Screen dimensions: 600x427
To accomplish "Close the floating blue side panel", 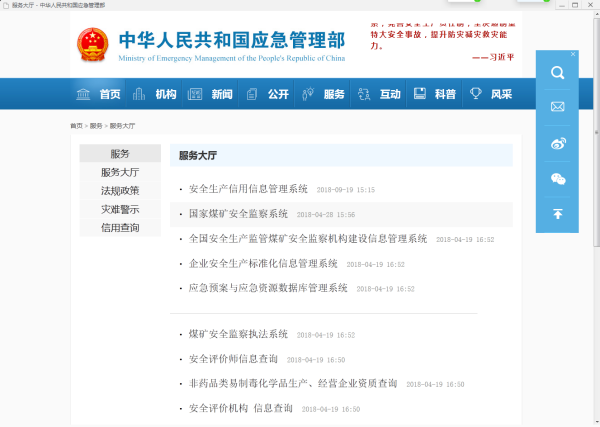I will (x=573, y=54).
